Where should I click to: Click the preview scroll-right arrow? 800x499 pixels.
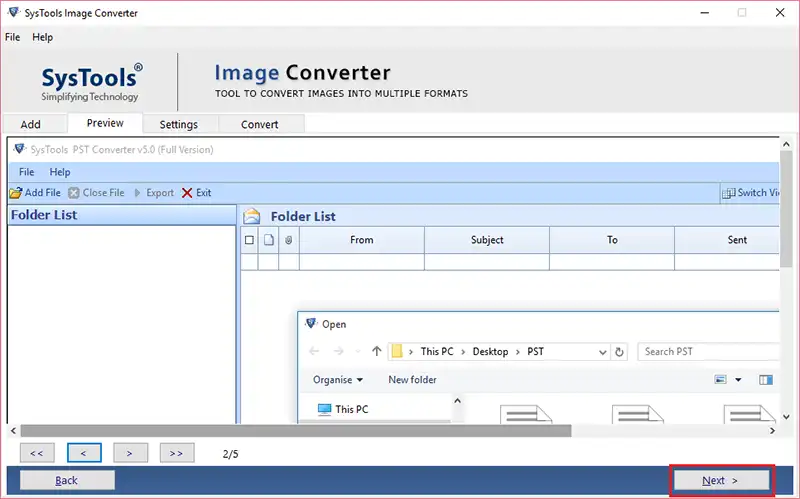click(772, 431)
